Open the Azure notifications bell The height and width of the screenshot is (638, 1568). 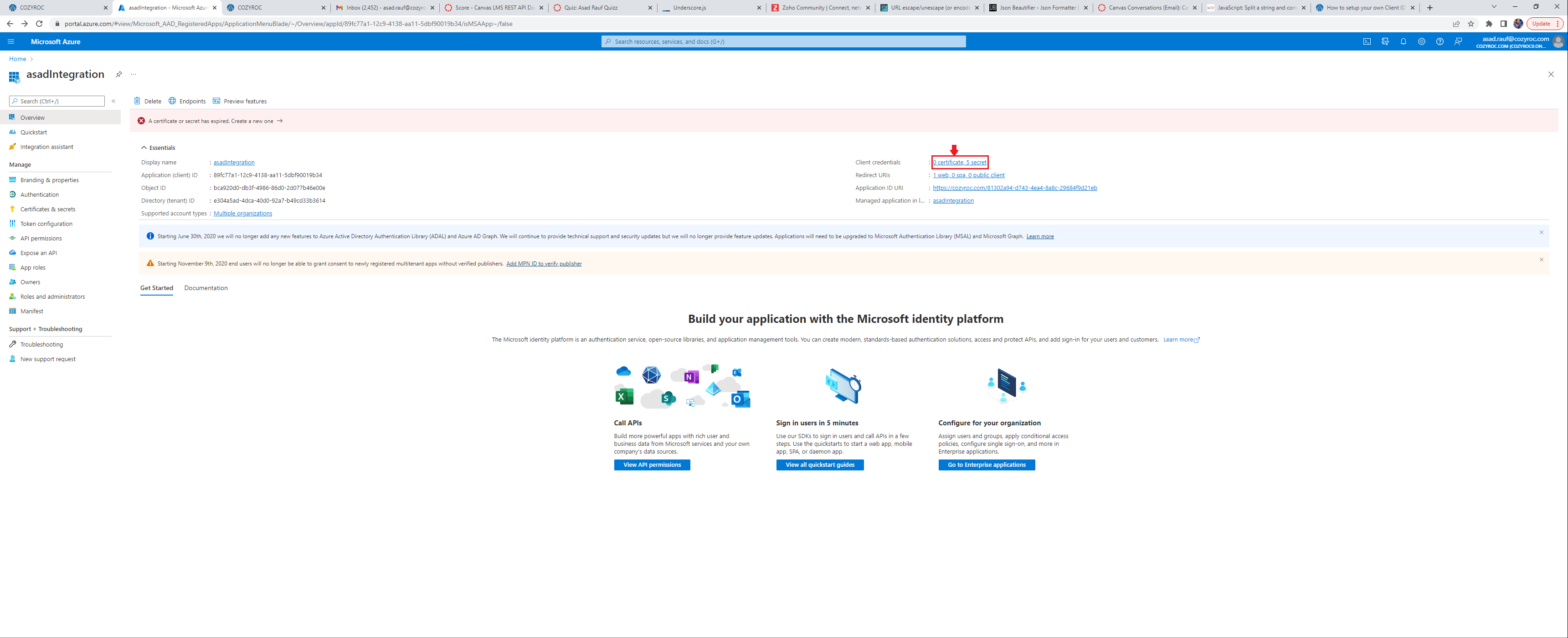point(1403,41)
